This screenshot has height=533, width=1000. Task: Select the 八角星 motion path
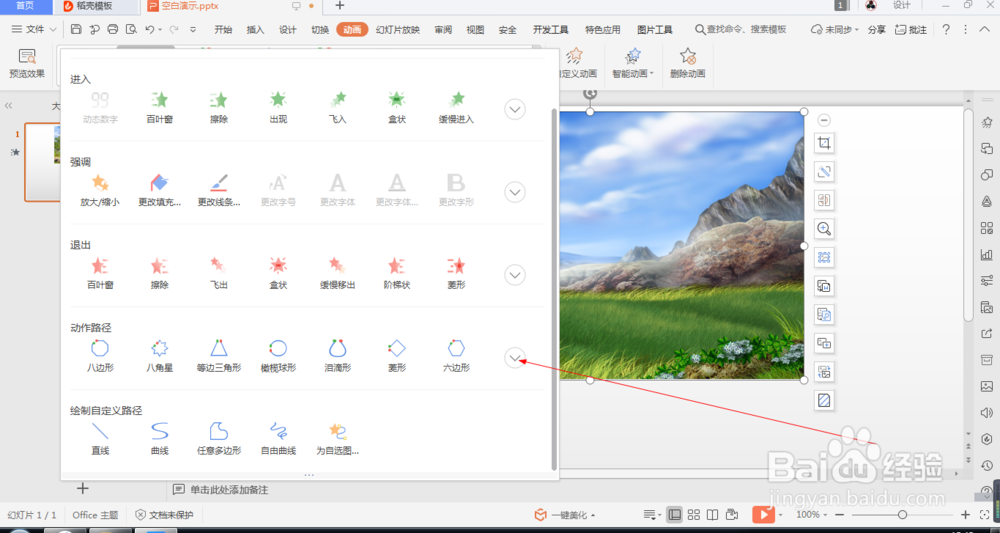(x=159, y=356)
